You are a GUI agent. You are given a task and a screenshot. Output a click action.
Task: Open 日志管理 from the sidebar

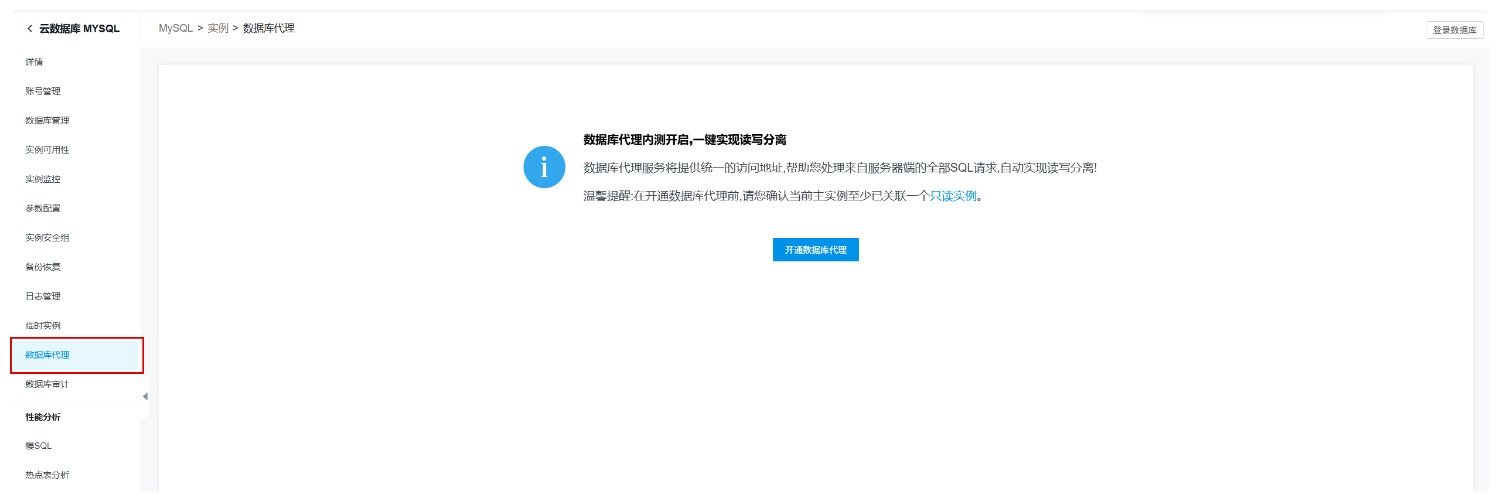(43, 296)
